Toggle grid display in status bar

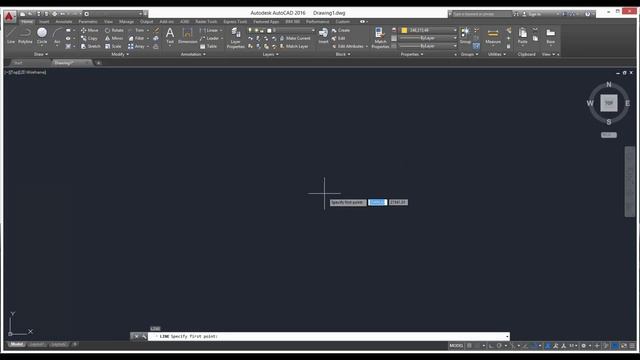(x=469, y=346)
